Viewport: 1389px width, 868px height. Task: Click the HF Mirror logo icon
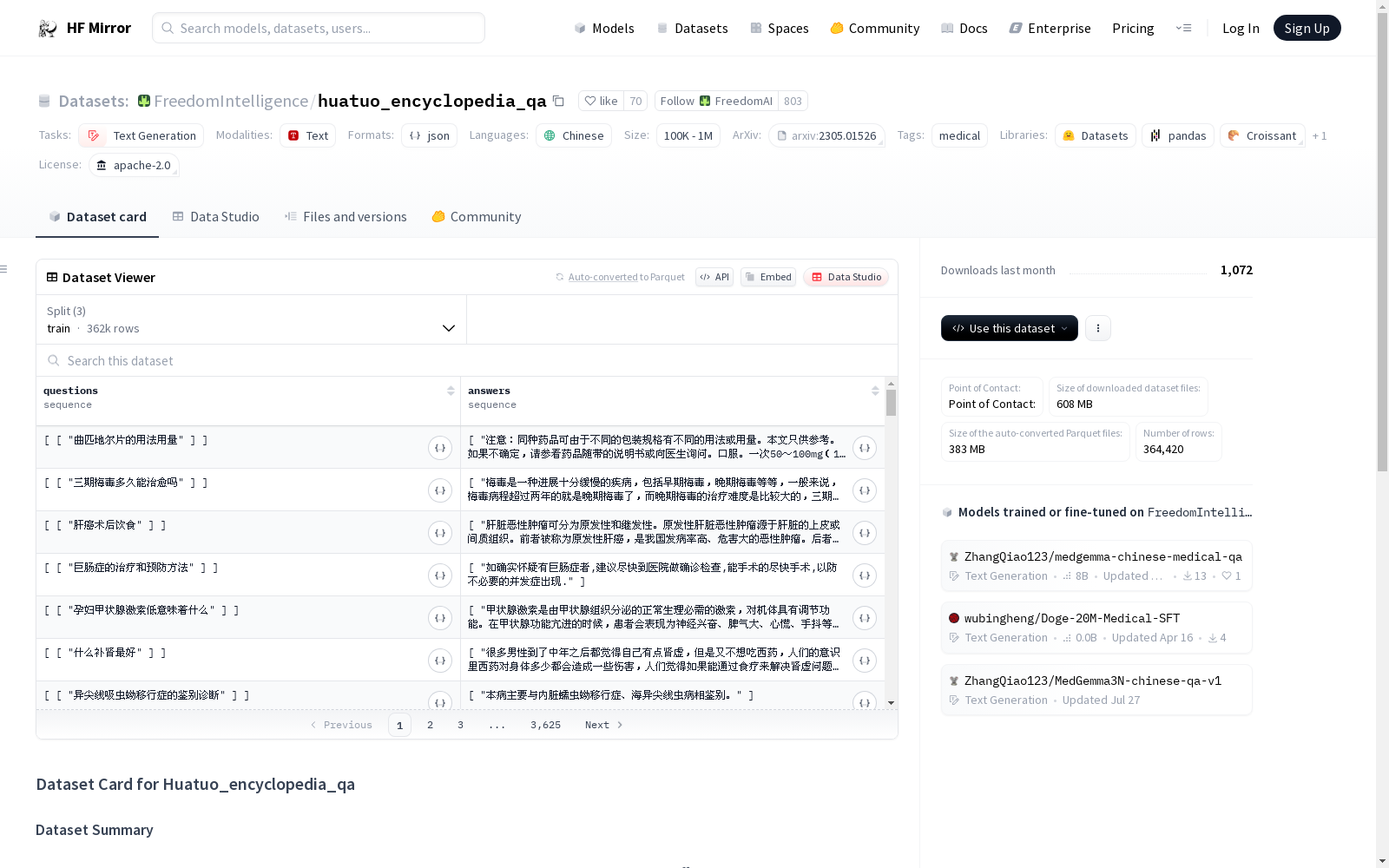[47, 28]
